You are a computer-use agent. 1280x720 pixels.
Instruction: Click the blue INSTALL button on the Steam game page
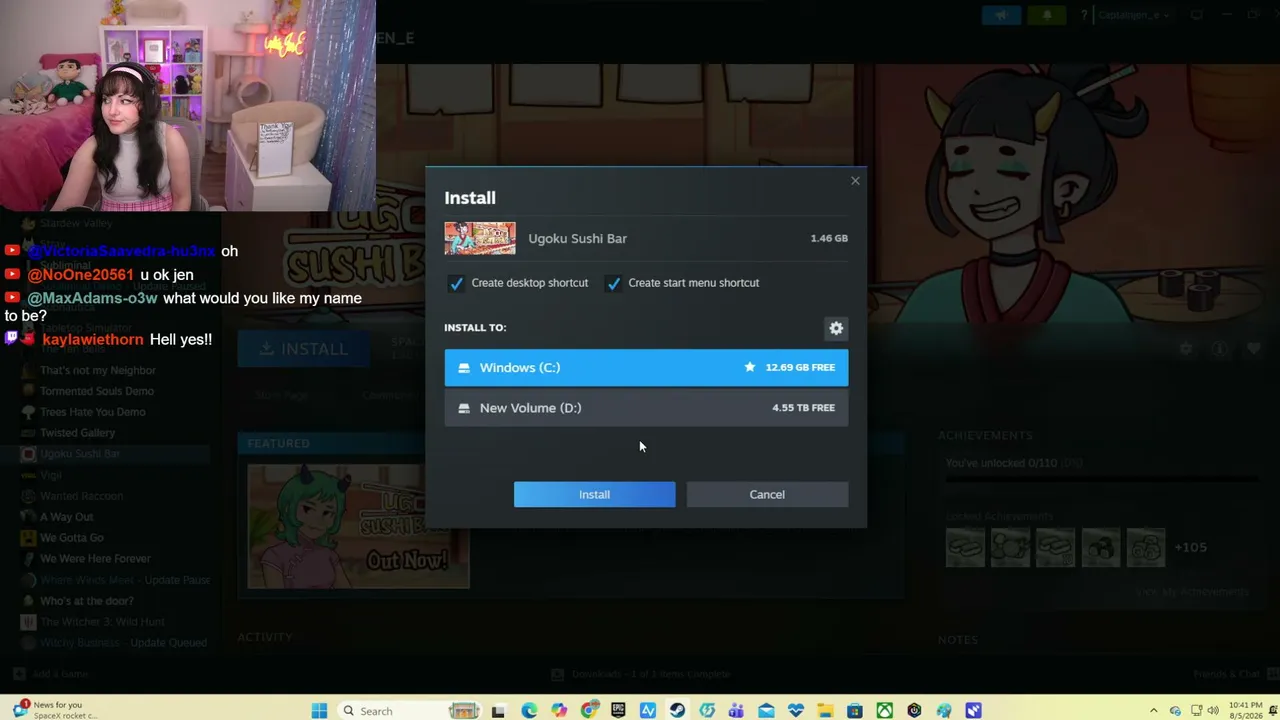click(303, 349)
